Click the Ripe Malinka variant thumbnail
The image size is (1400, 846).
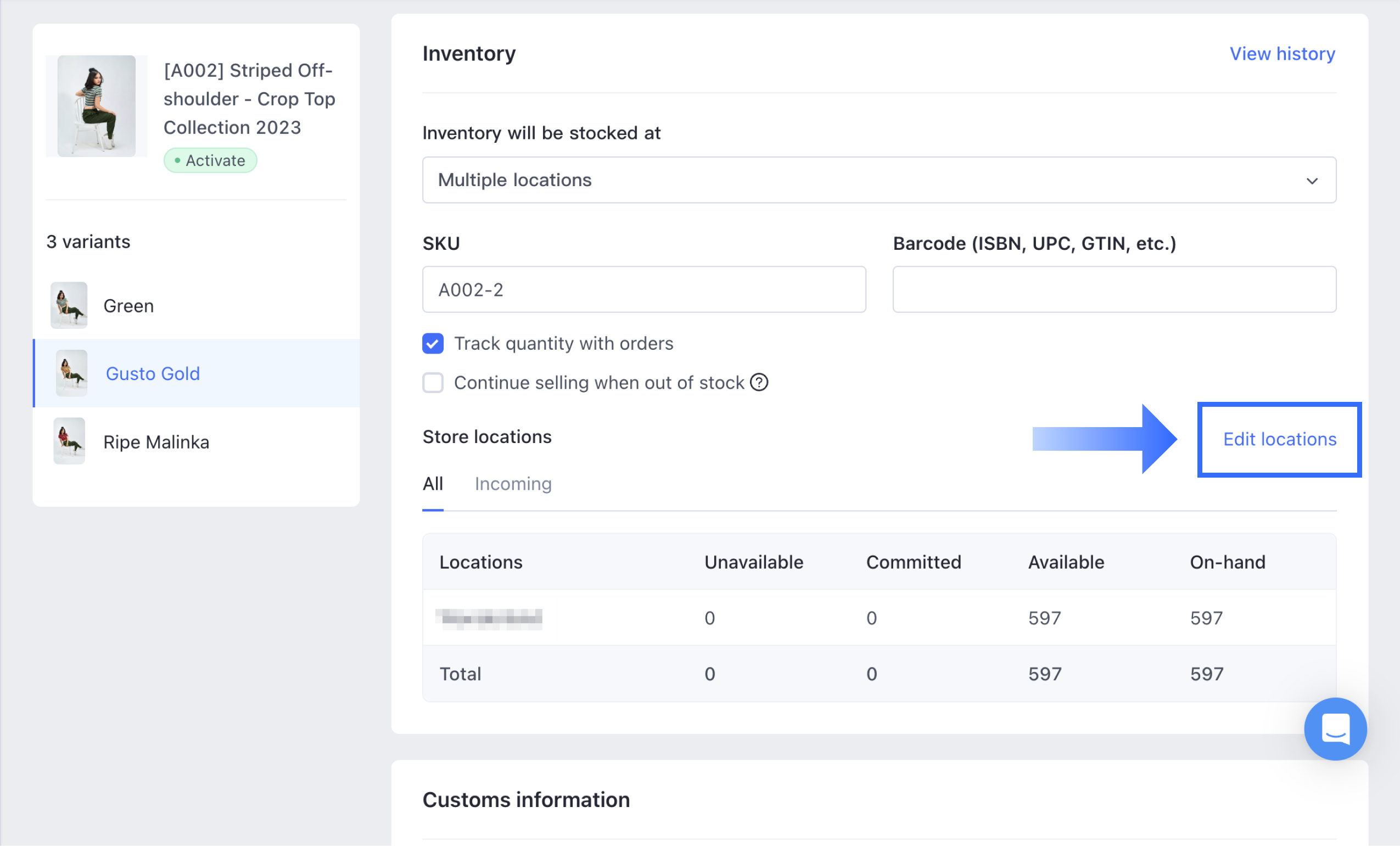(x=69, y=441)
